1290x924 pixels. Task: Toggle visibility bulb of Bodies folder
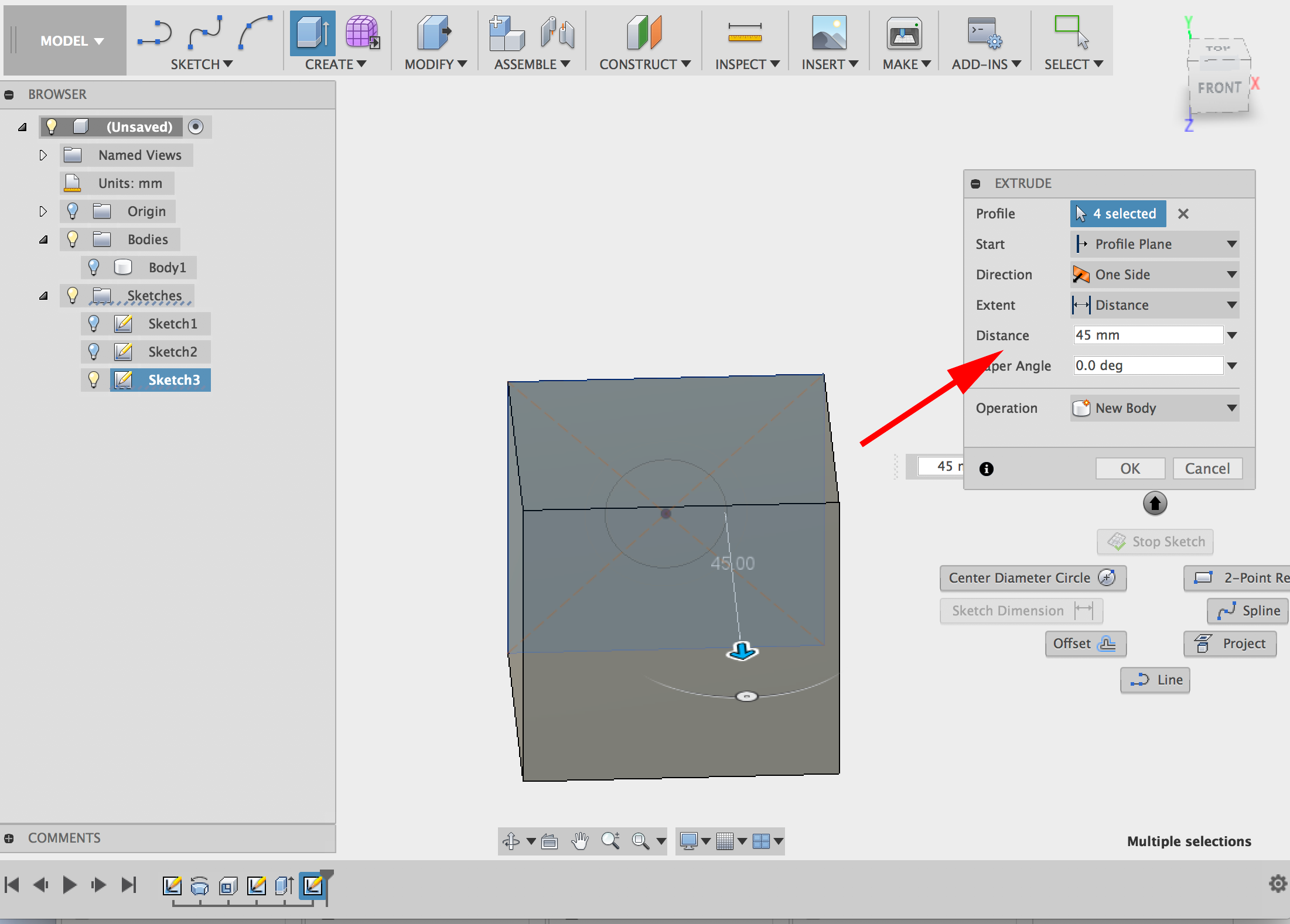[73, 239]
